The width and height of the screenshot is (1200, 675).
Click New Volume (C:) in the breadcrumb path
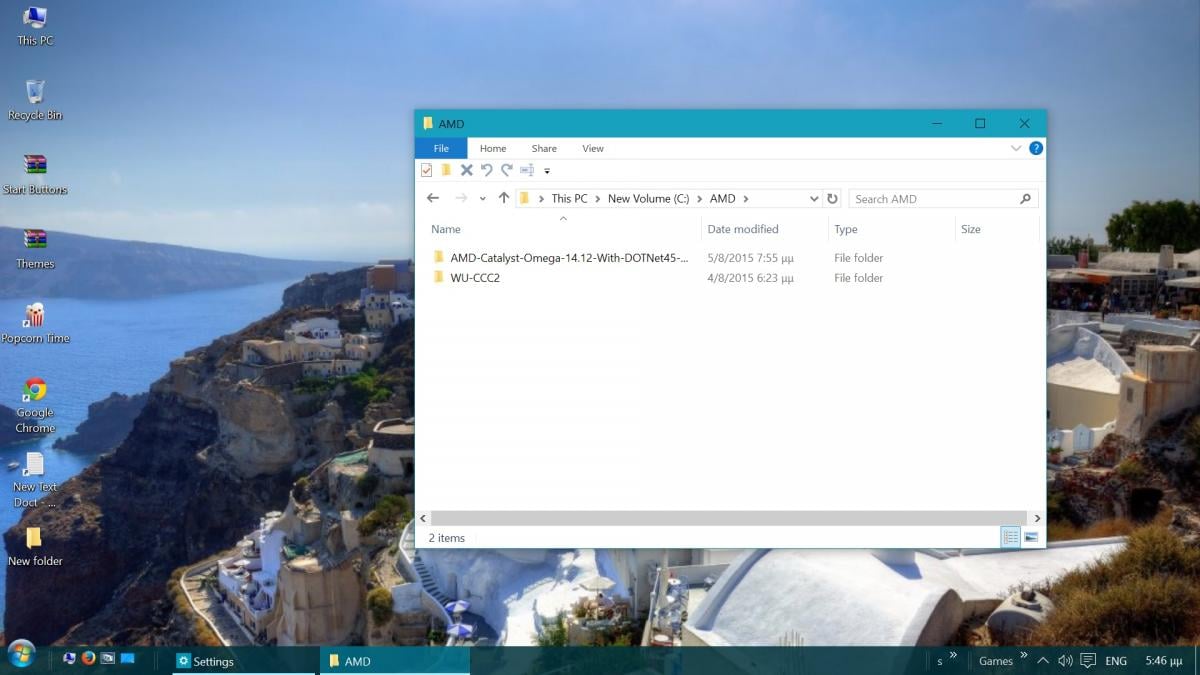648,199
